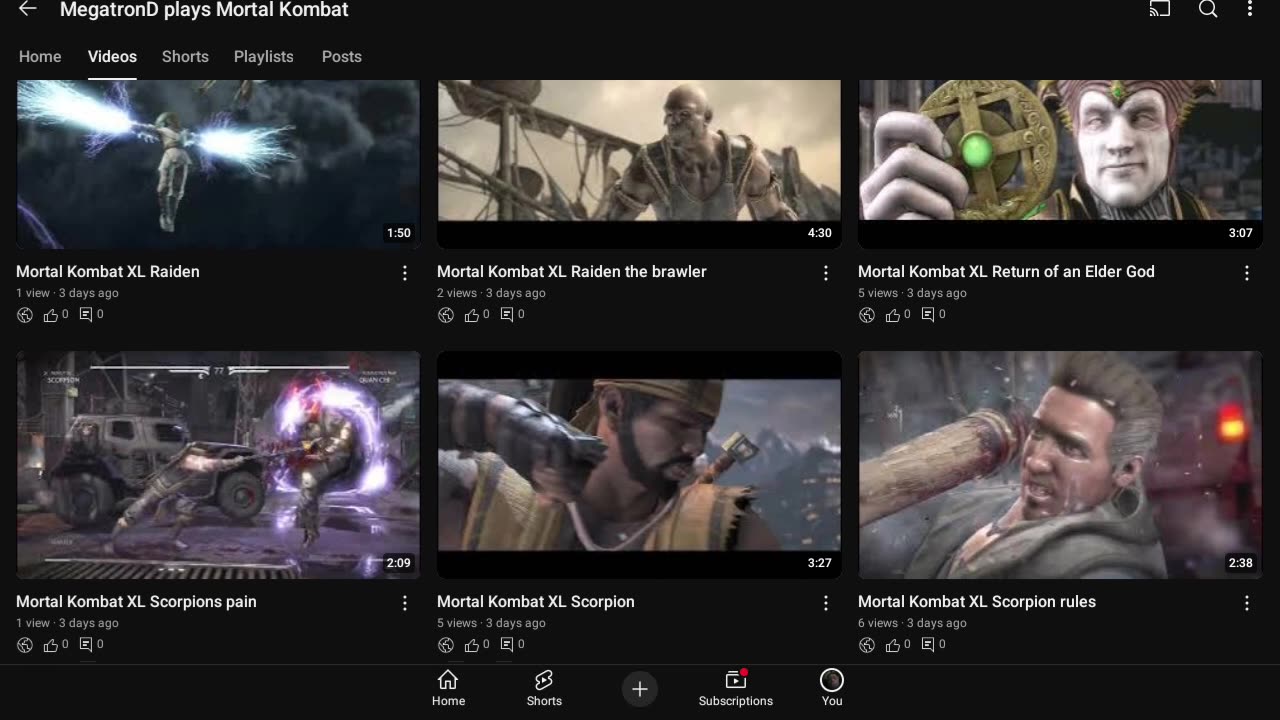This screenshot has width=1280, height=720.
Task: Click comments icon under Scorpion rules
Action: 928,645
